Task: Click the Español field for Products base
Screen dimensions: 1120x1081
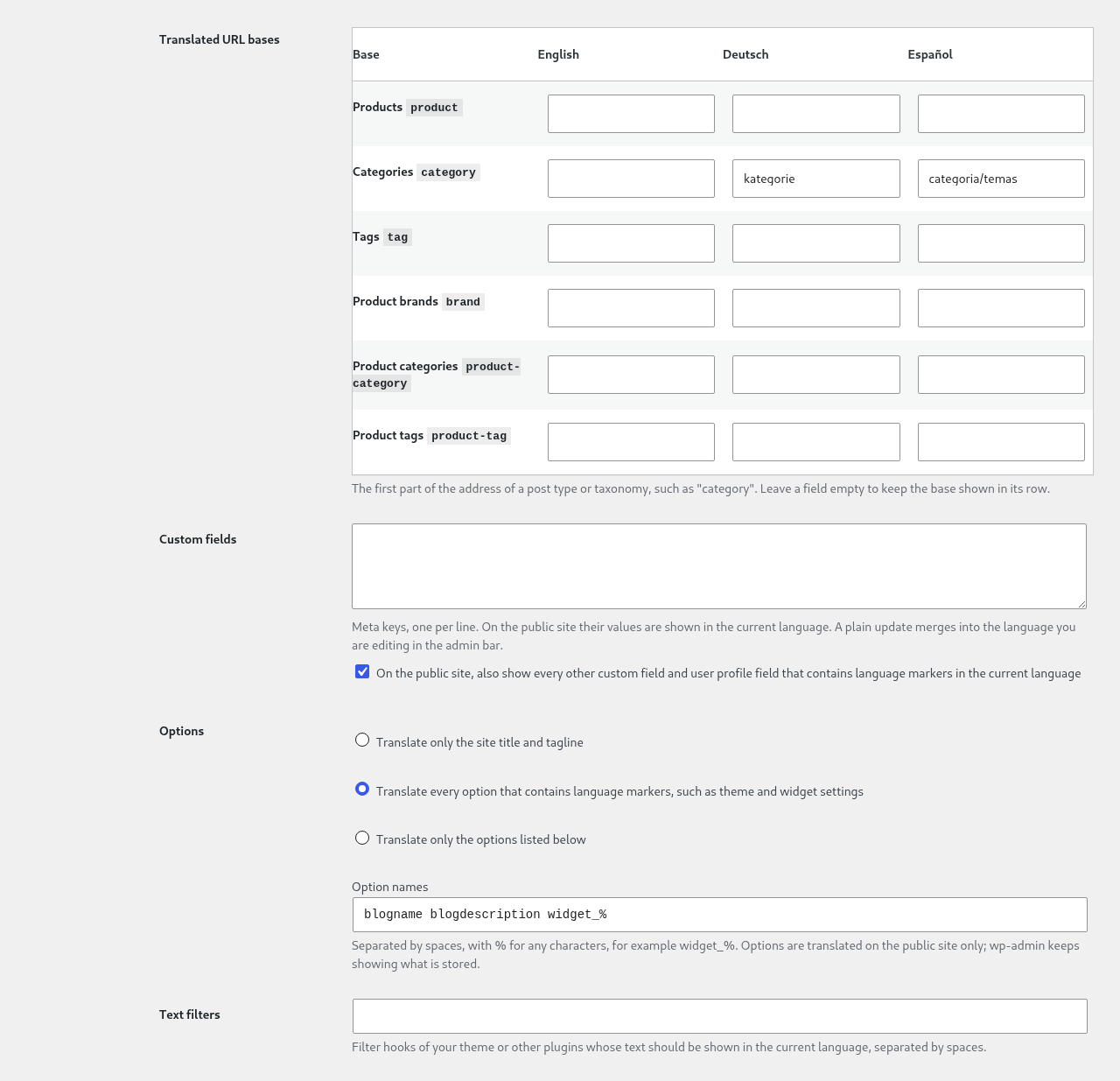Action: [1001, 114]
